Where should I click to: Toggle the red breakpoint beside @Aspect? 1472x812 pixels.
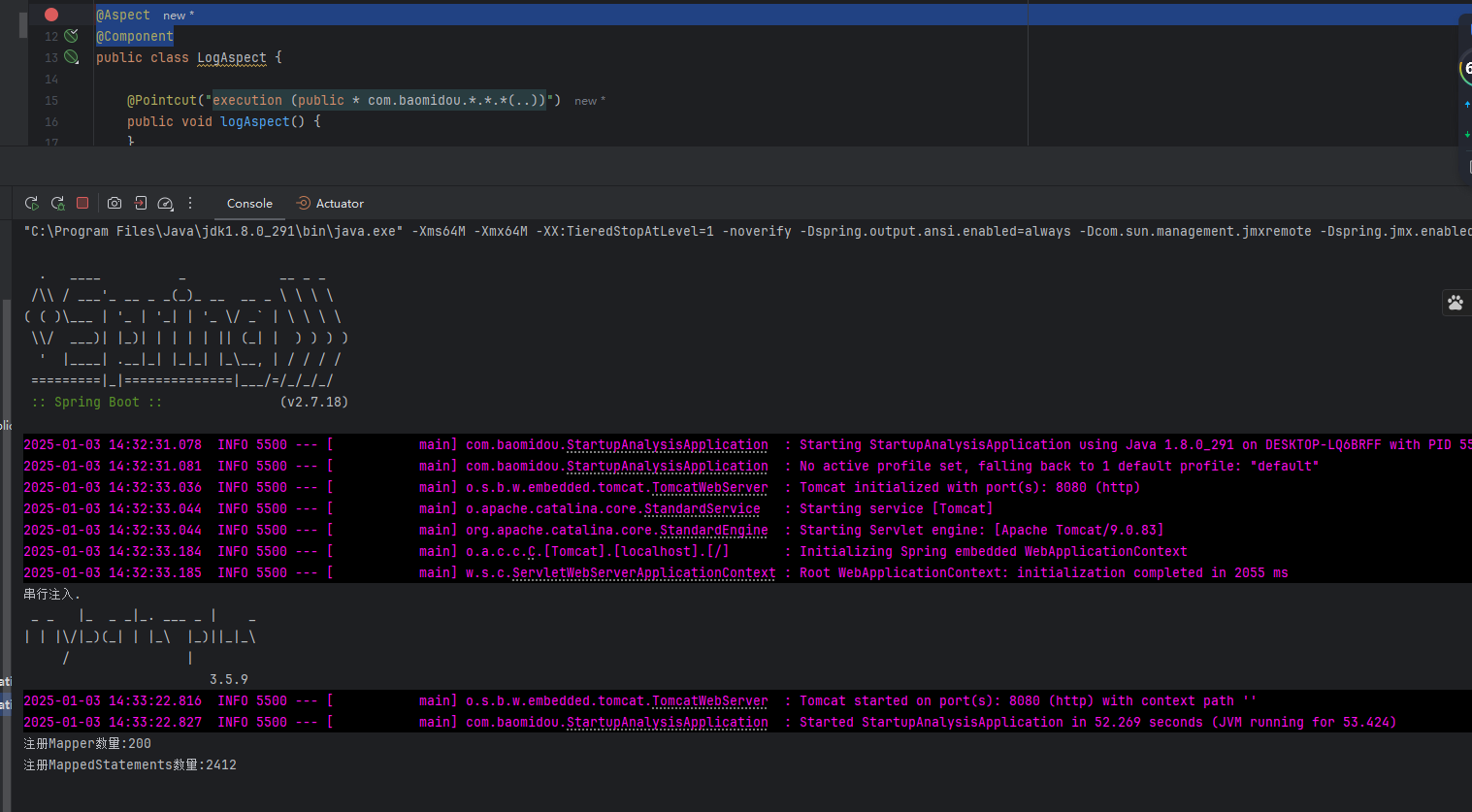51,15
